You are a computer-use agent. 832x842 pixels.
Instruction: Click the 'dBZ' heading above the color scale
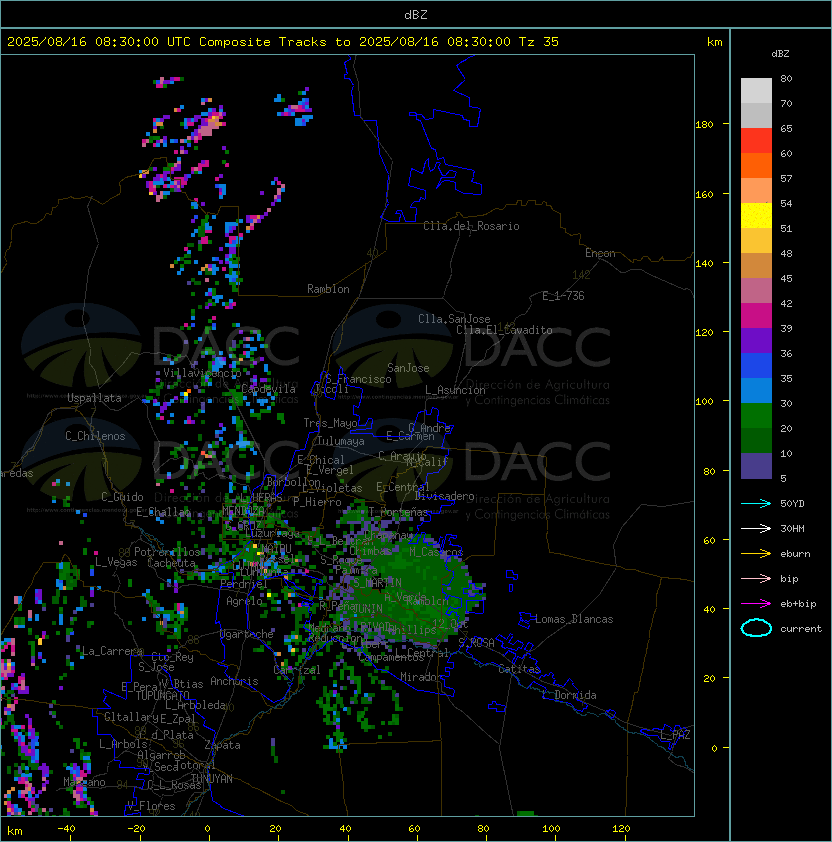click(x=780, y=54)
